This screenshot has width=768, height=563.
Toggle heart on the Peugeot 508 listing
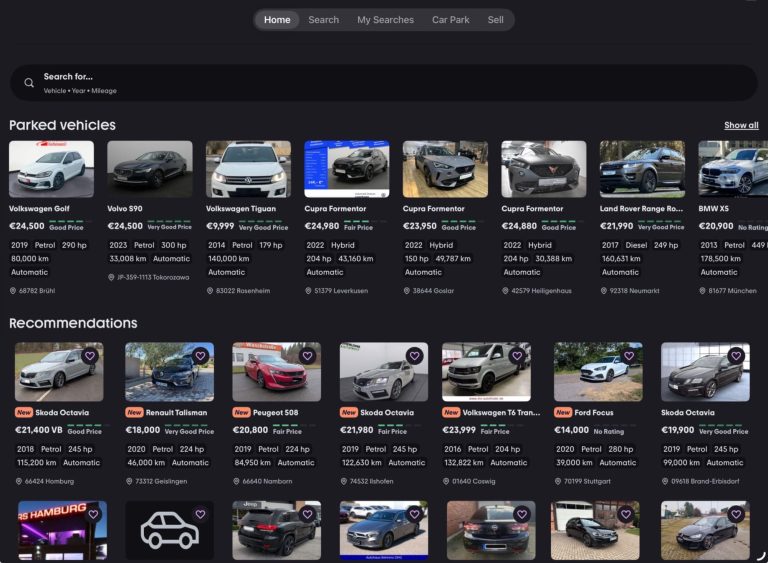307,355
